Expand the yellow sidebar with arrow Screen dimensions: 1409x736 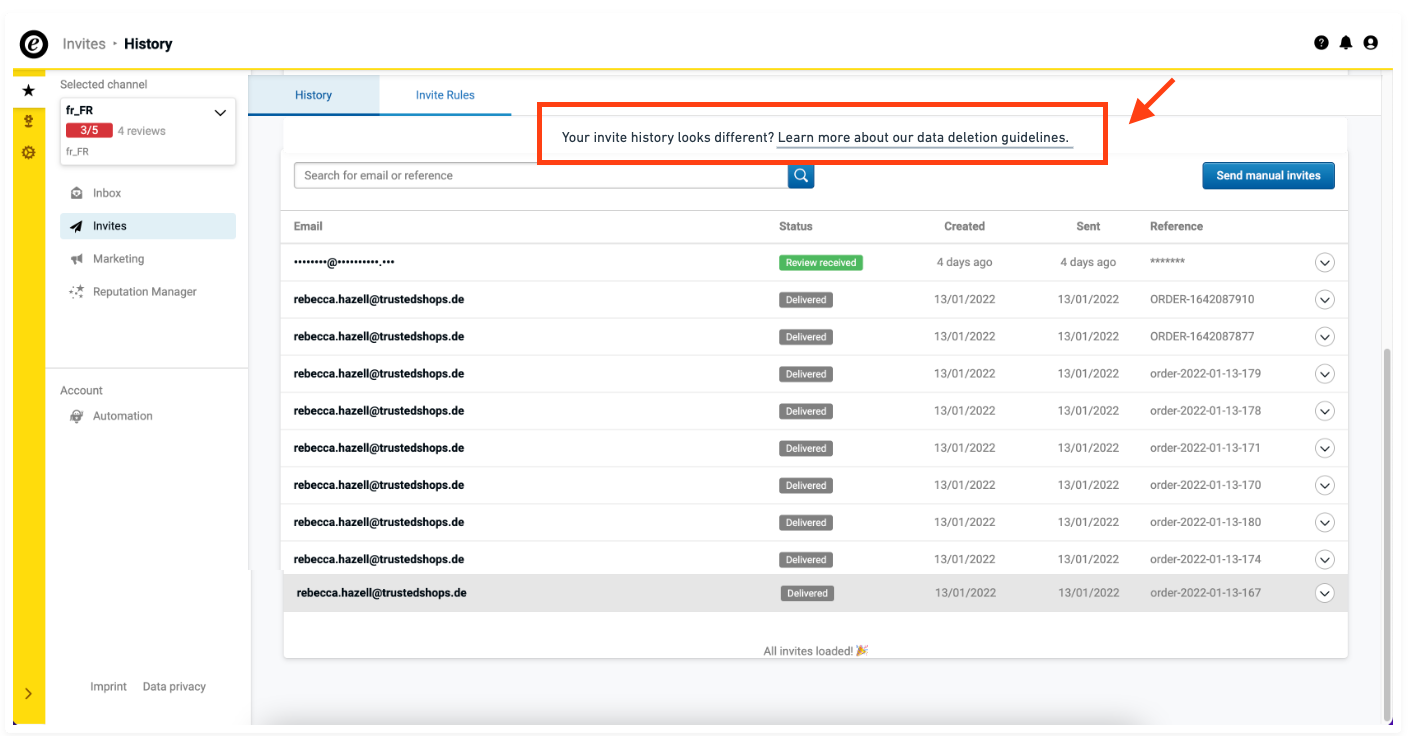[x=28, y=694]
